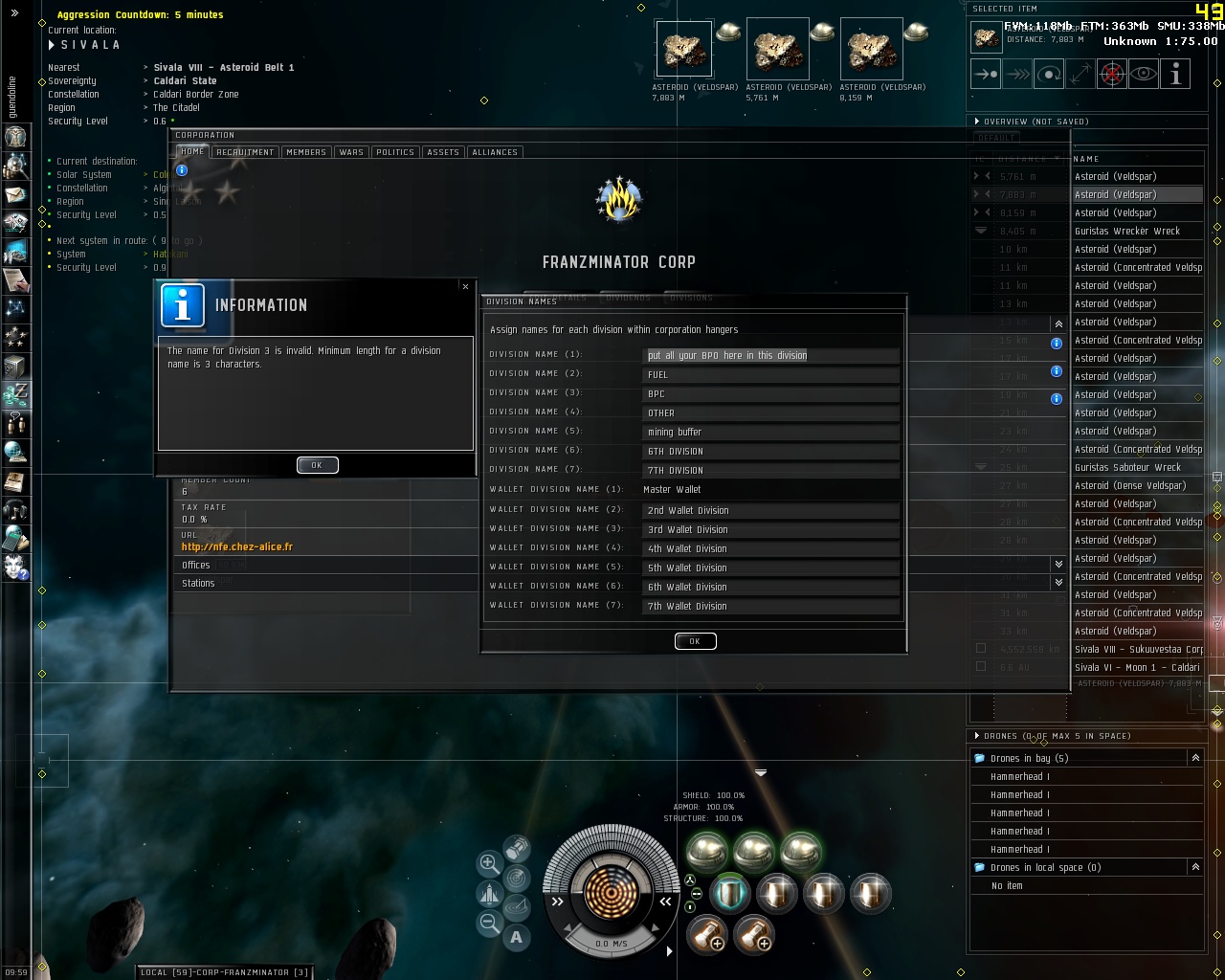
Task: Click the blue info icon under the Home tab
Action: click(x=182, y=170)
